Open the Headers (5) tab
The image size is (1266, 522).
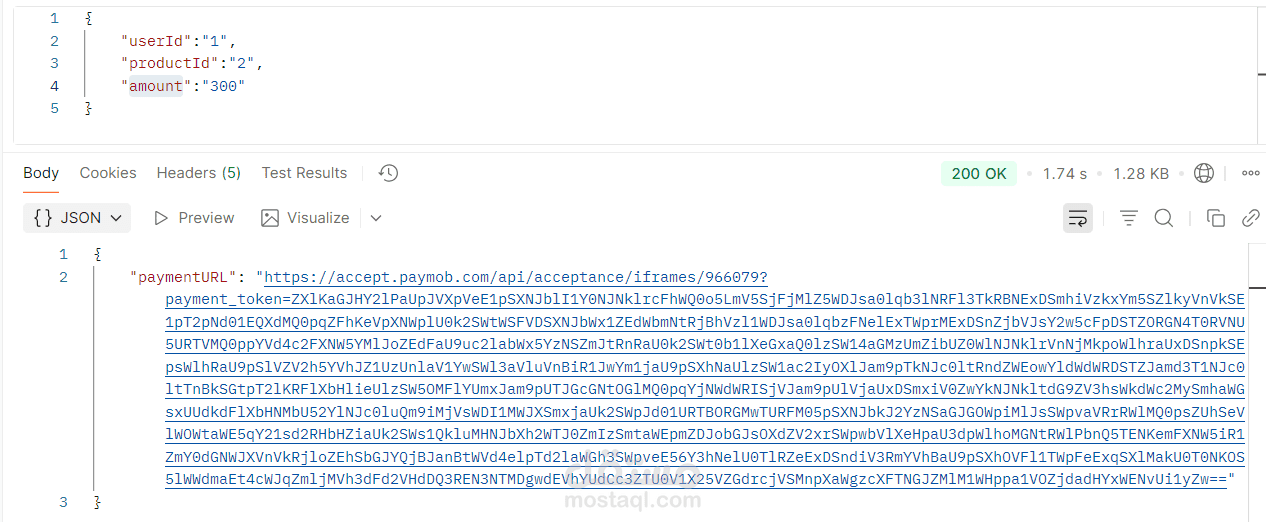198,173
